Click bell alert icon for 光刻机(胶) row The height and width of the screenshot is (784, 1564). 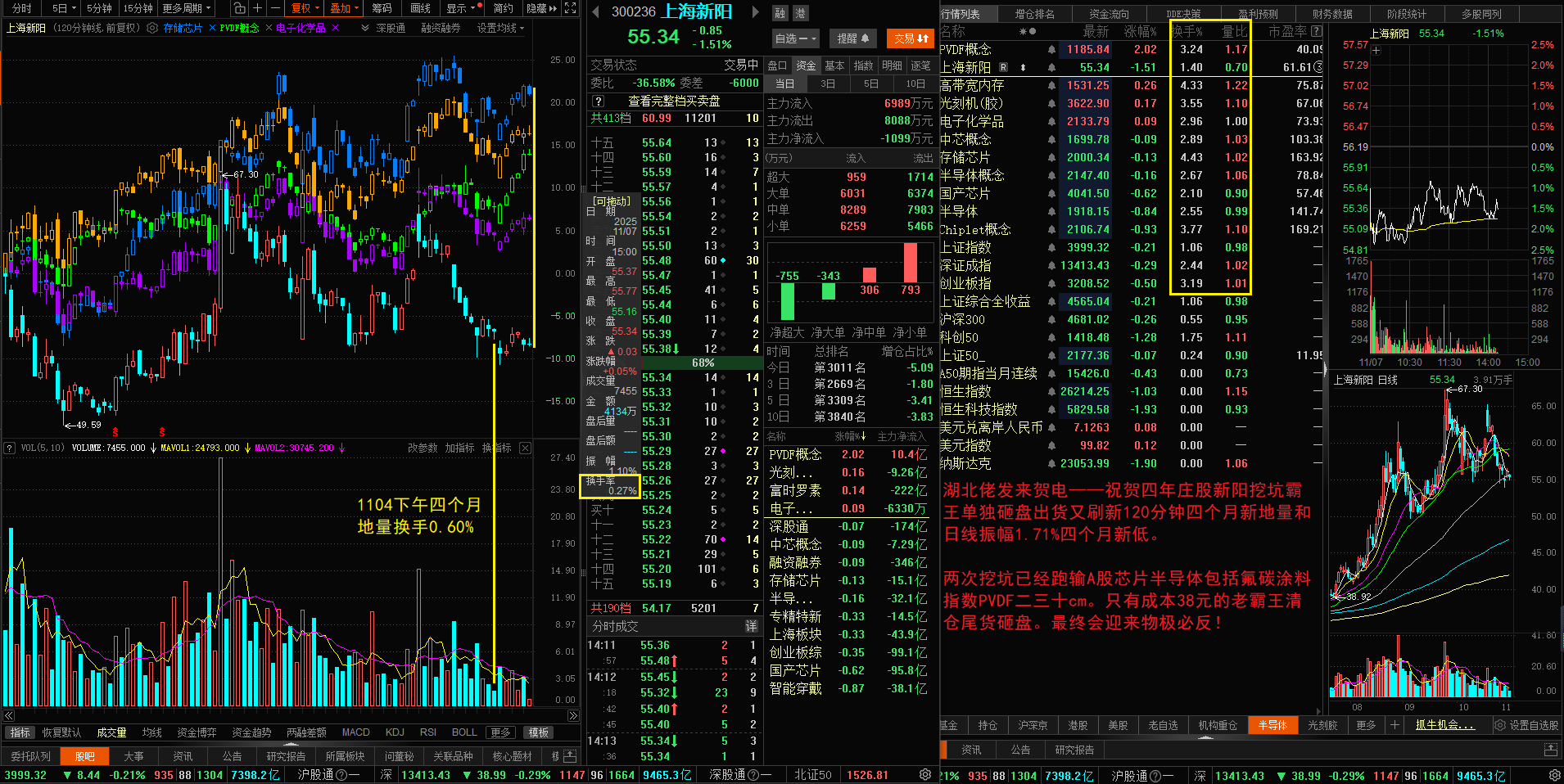click(1051, 103)
